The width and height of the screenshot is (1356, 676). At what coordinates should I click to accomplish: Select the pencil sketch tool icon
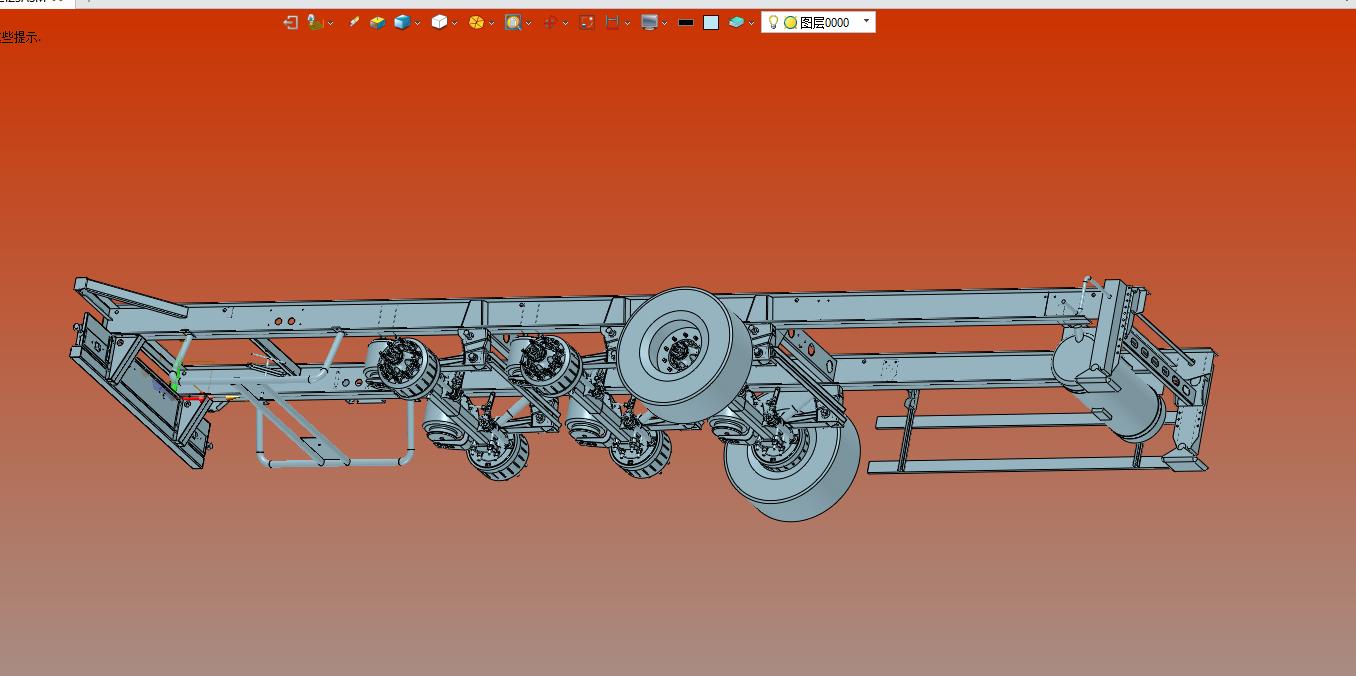[x=354, y=22]
